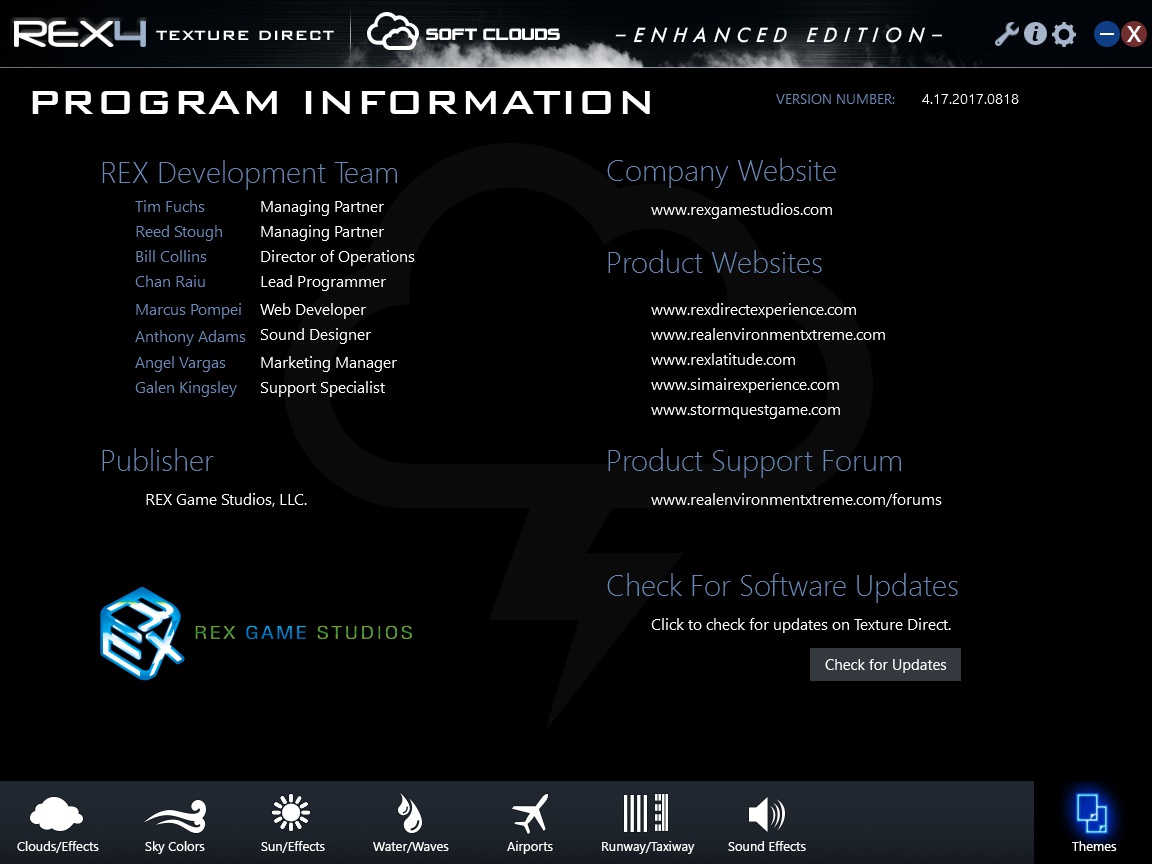The image size is (1152, 864).
Task: Click the name Bill Collins
Action: click(x=170, y=257)
